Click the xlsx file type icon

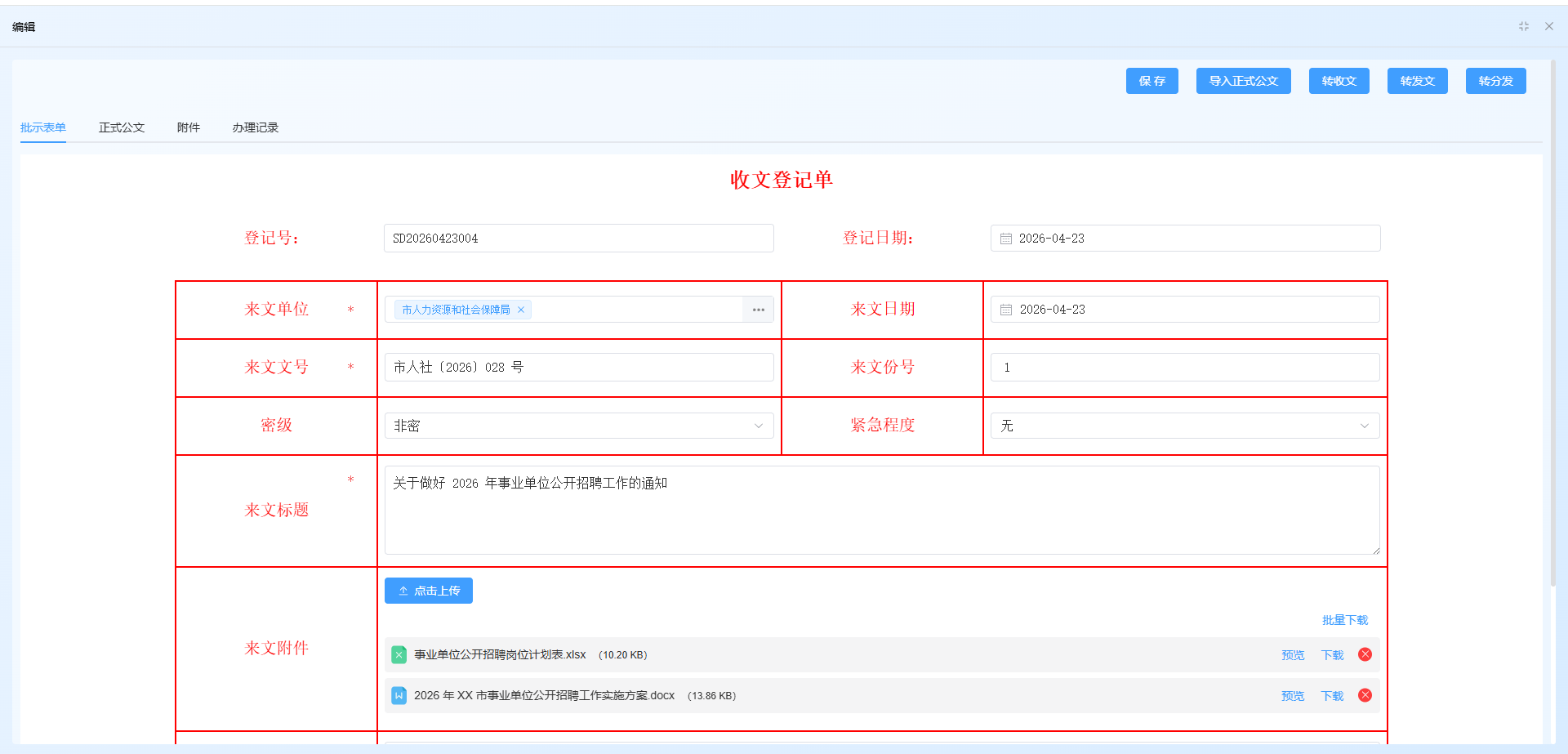(x=399, y=654)
